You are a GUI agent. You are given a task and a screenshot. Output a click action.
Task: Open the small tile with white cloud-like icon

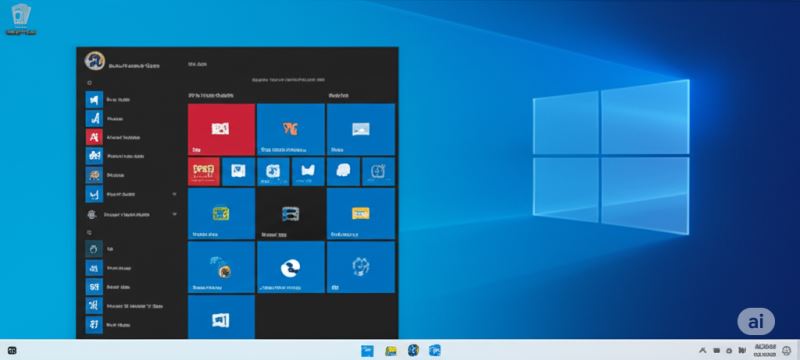point(343,171)
